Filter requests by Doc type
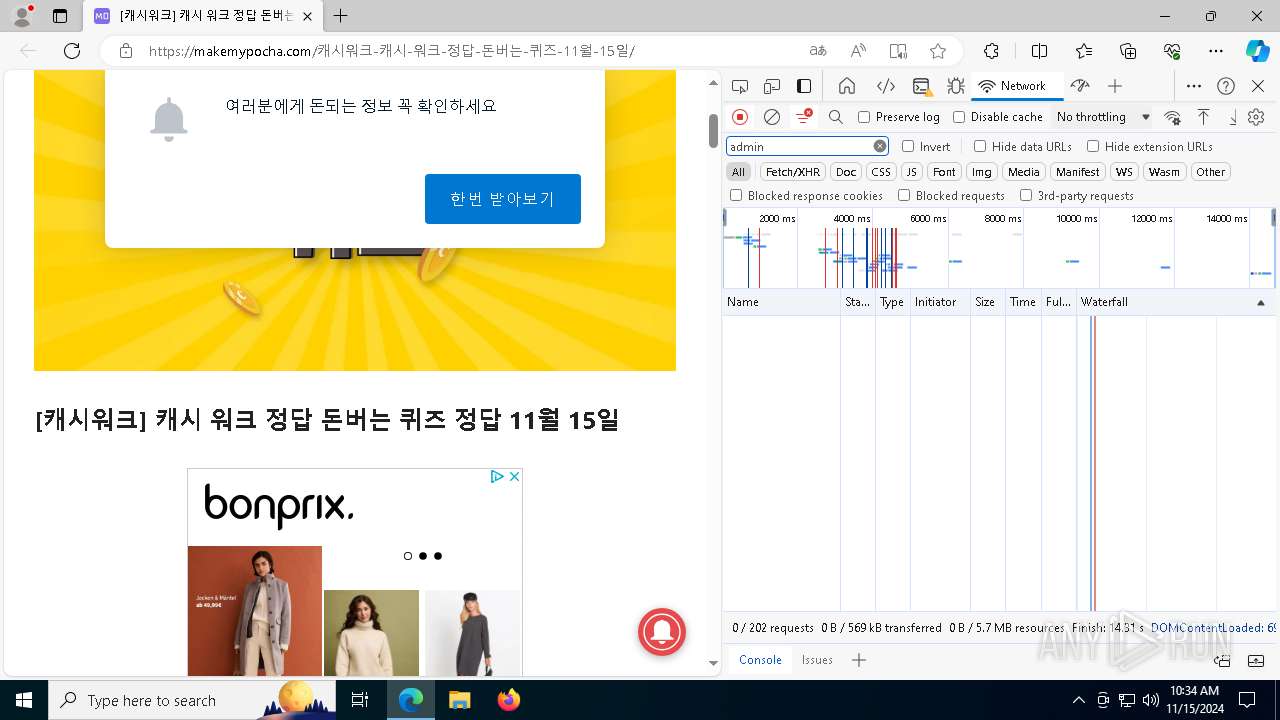Viewport: 1280px width, 720px height. tap(846, 172)
